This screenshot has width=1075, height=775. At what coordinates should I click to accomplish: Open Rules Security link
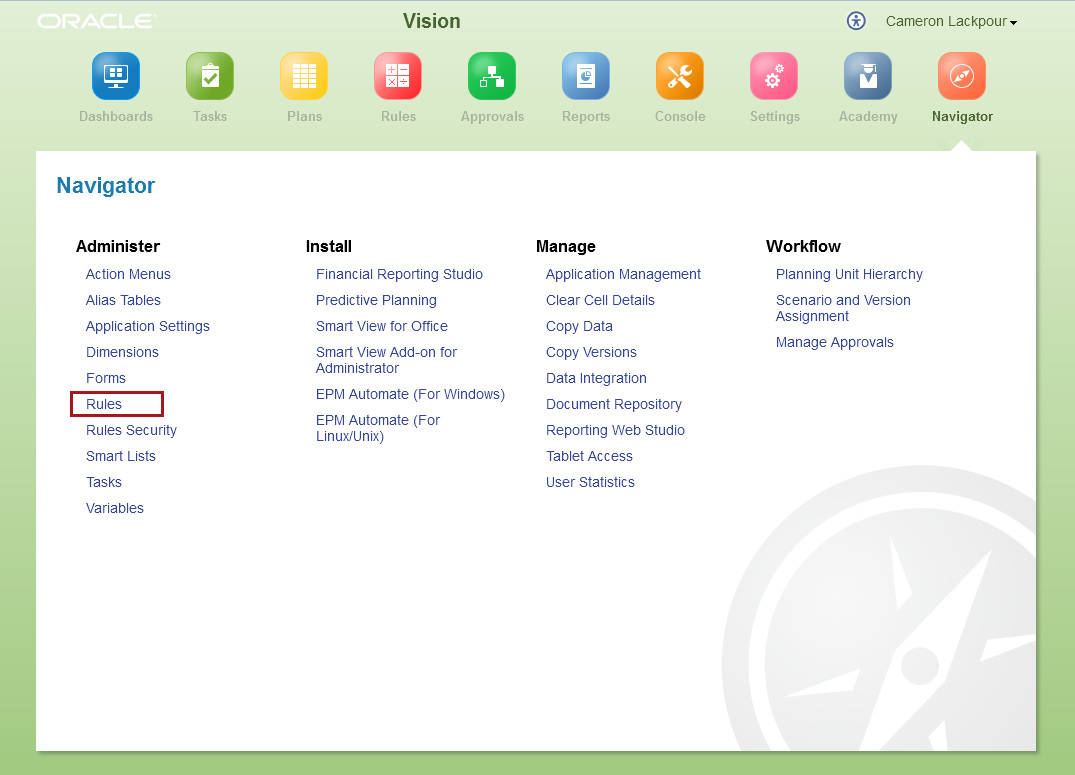[132, 430]
